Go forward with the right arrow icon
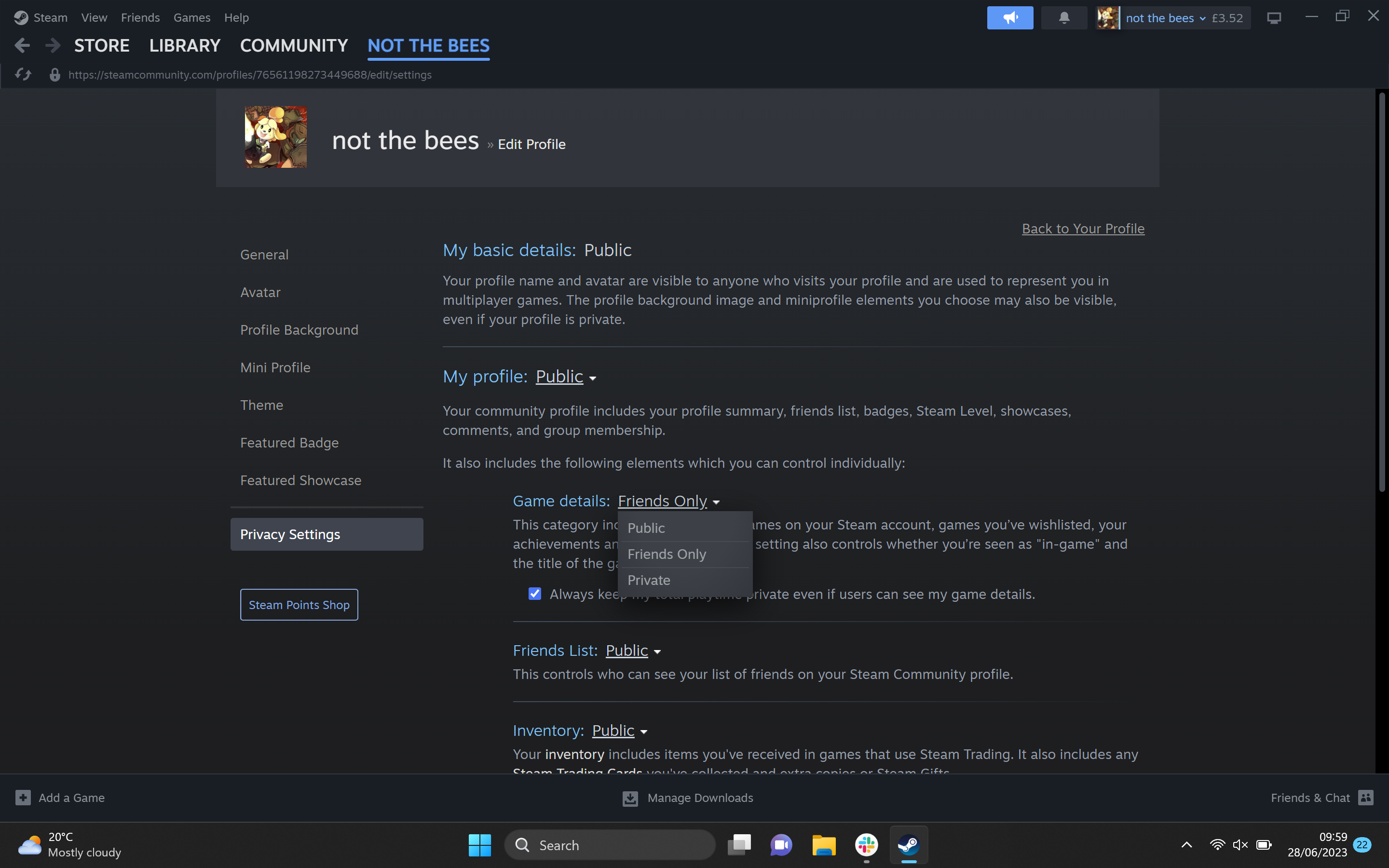The image size is (1389, 868). pyautogui.click(x=52, y=45)
